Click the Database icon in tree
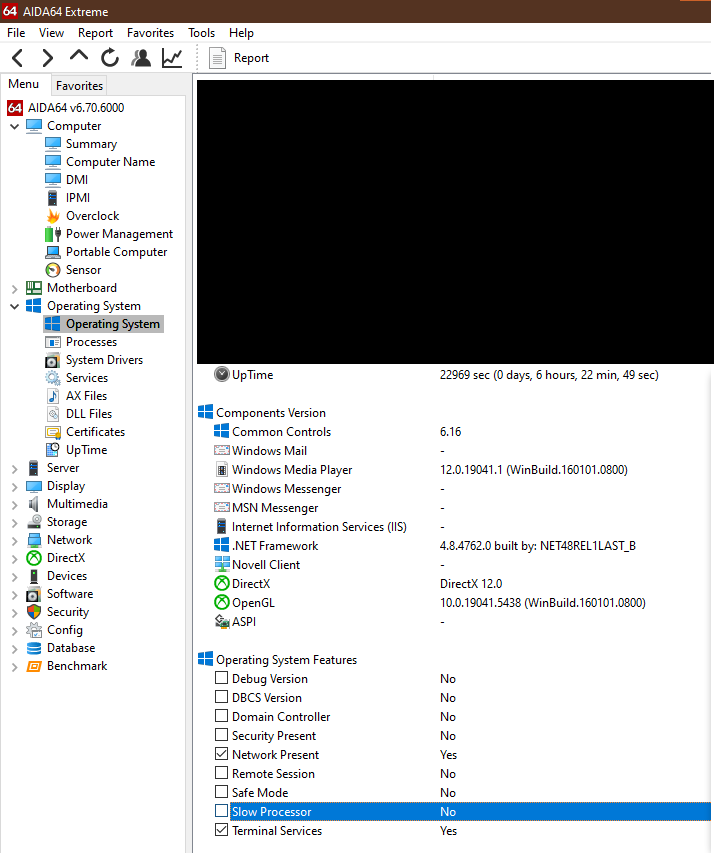Screen dimensions: 714x853 tap(34, 648)
